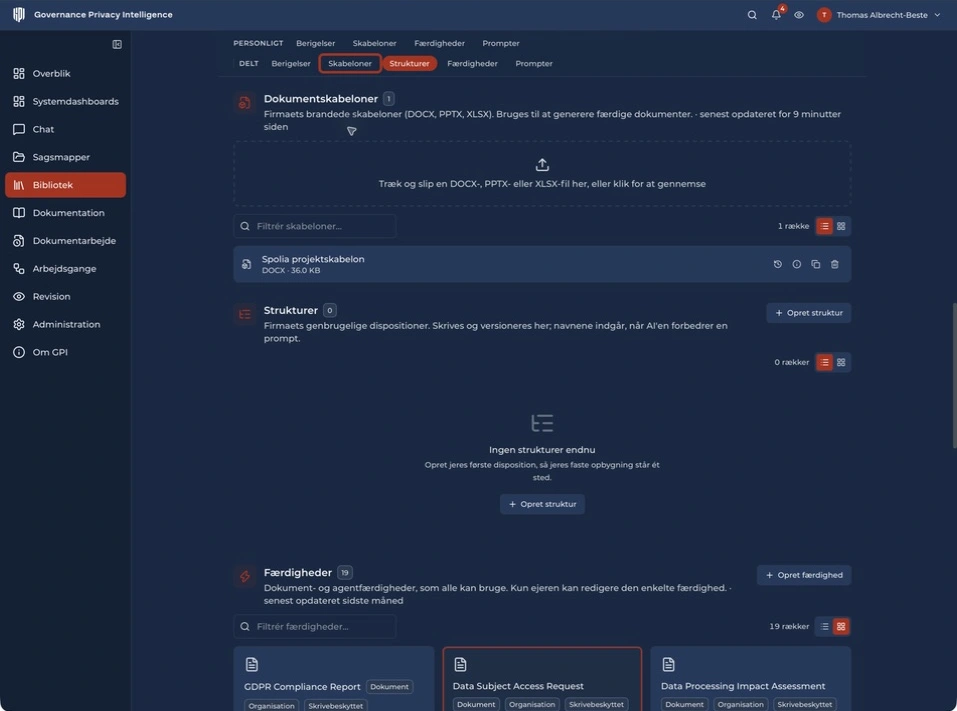Switch Dokumentskabeloner to grid view

841,226
